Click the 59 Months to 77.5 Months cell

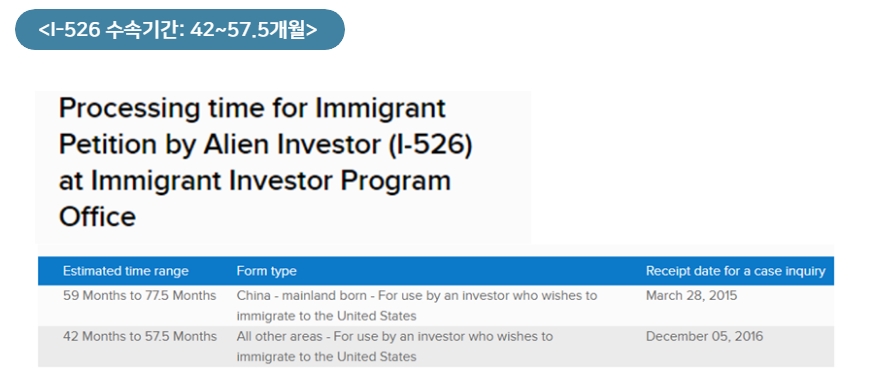point(139,296)
